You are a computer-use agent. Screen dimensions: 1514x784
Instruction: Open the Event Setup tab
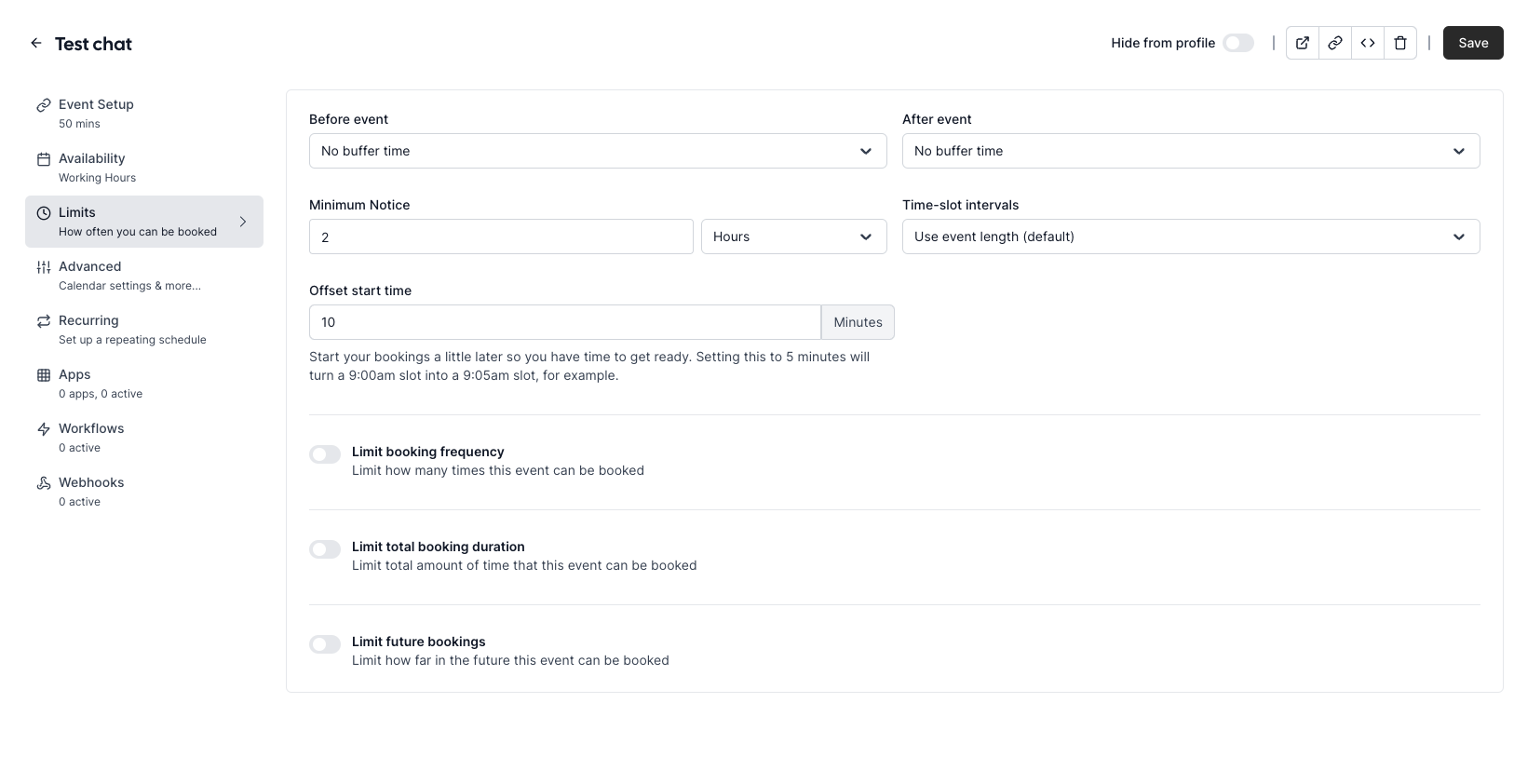click(x=144, y=114)
